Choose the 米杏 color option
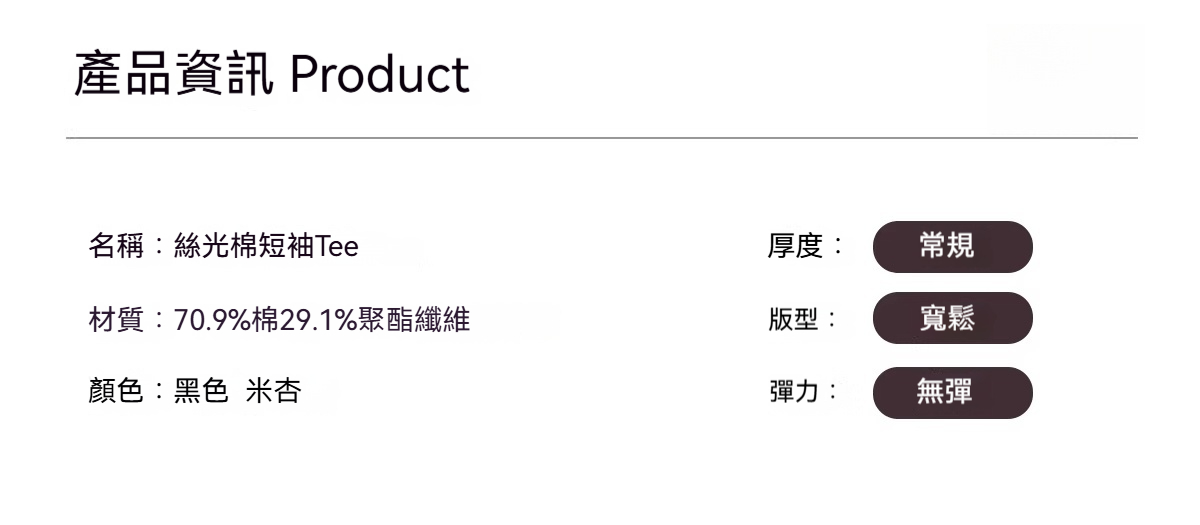Viewport: 1200px width, 525px height. [x=273, y=392]
